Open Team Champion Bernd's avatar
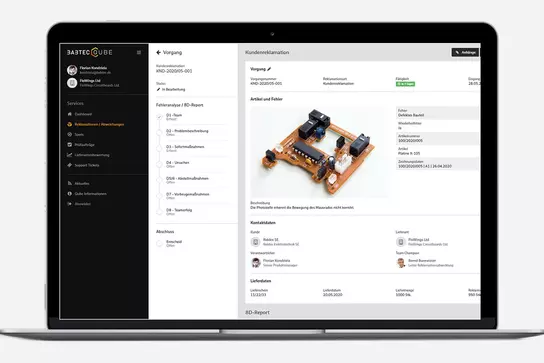 click(x=401, y=263)
